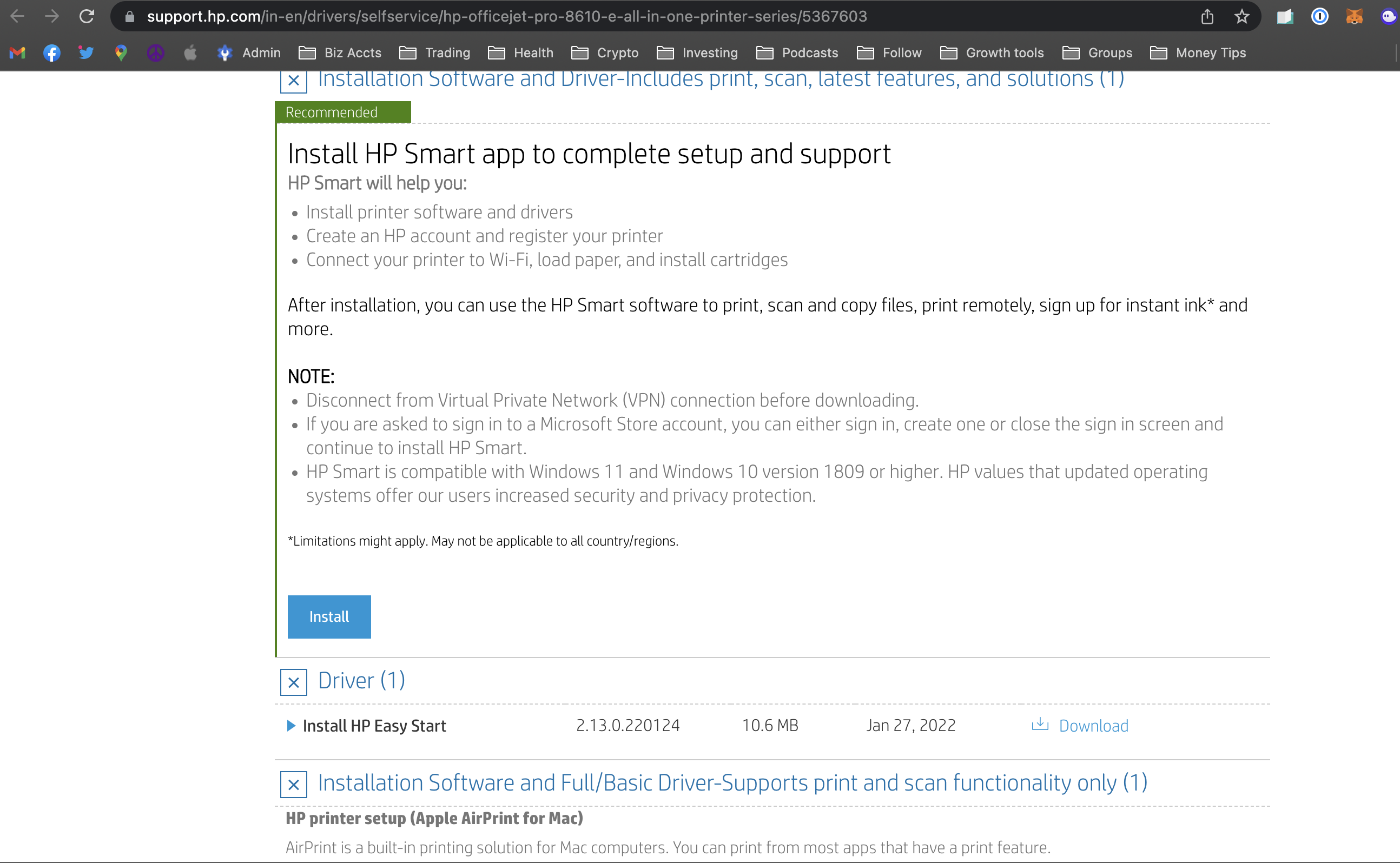The height and width of the screenshot is (863, 1400).
Task: Click the browser reload icon
Action: tap(87, 17)
